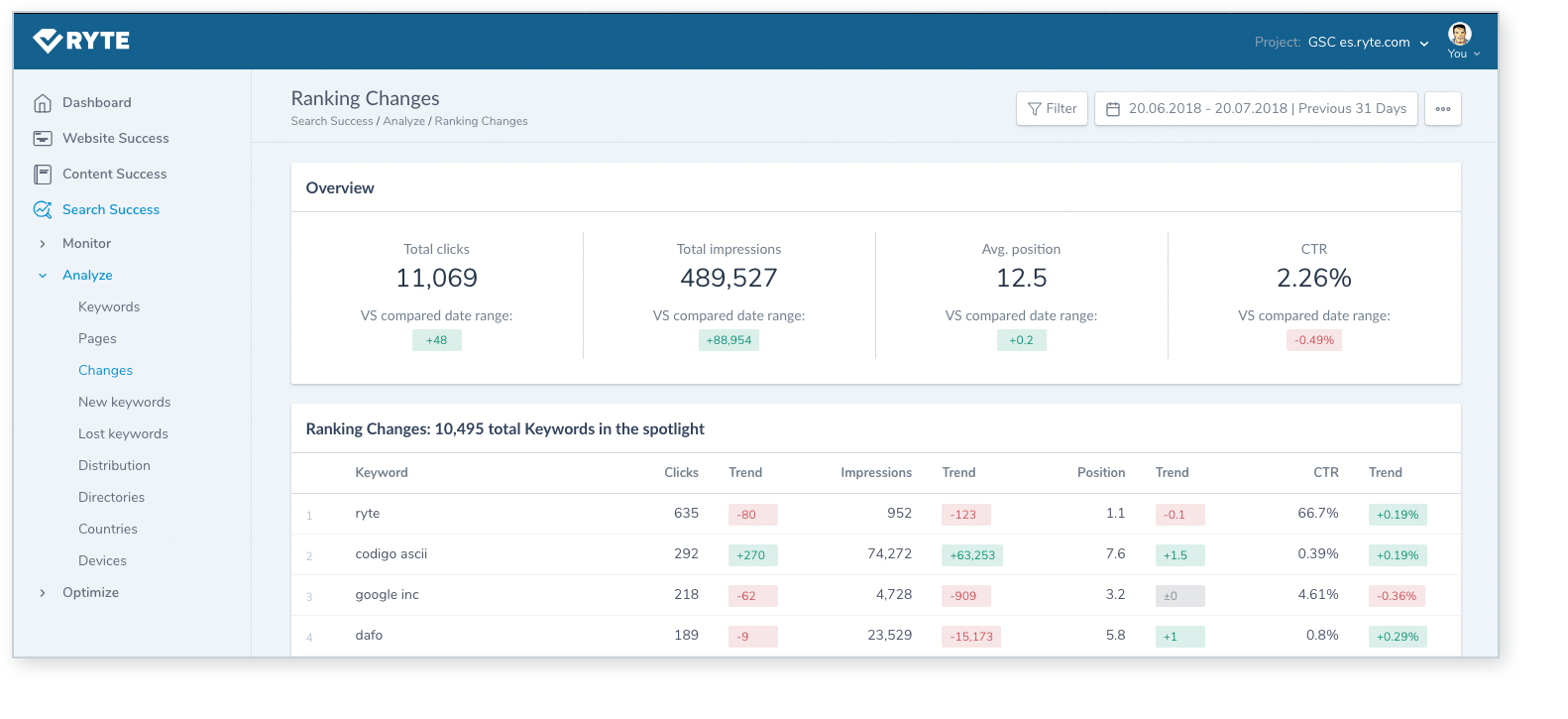1568x719 pixels.
Task: Open Search Success
Action: 111,210
